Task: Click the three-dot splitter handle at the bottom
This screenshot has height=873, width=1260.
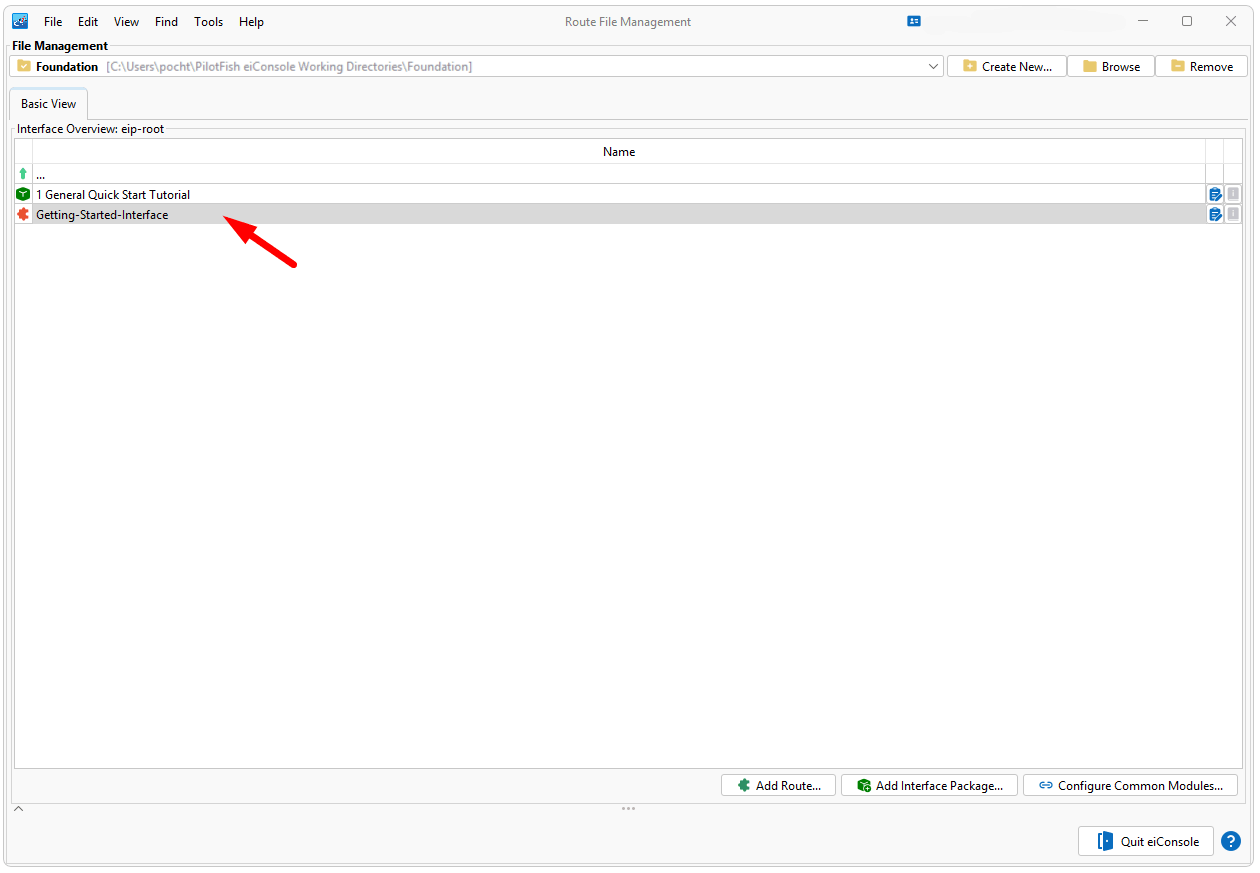Action: pyautogui.click(x=628, y=808)
